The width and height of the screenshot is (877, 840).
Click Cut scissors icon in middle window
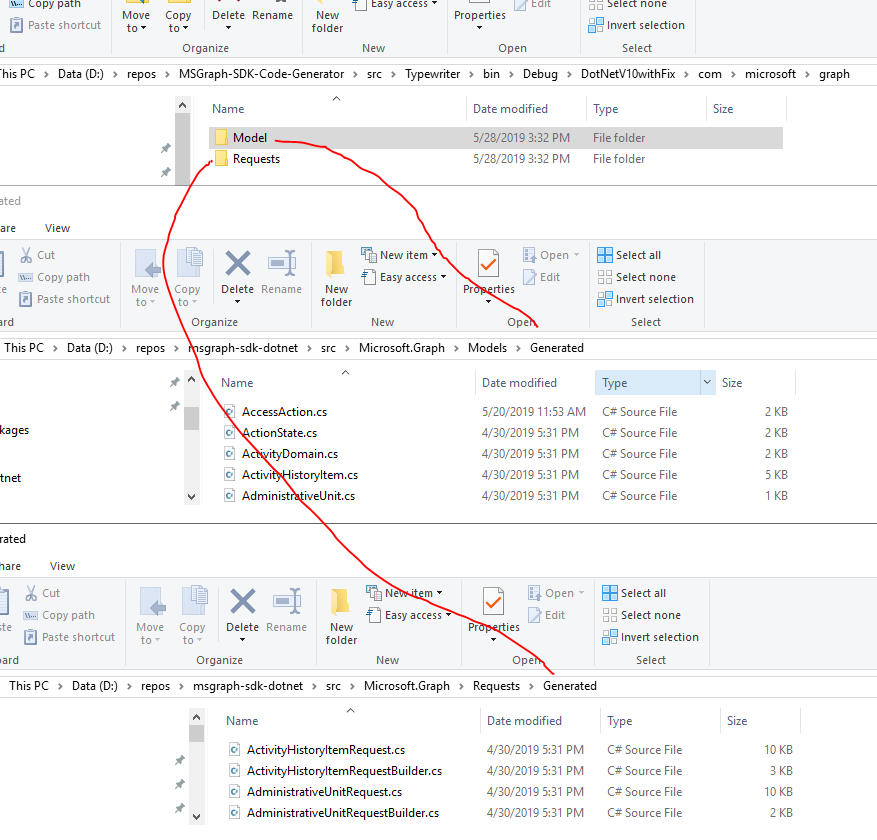click(26, 255)
